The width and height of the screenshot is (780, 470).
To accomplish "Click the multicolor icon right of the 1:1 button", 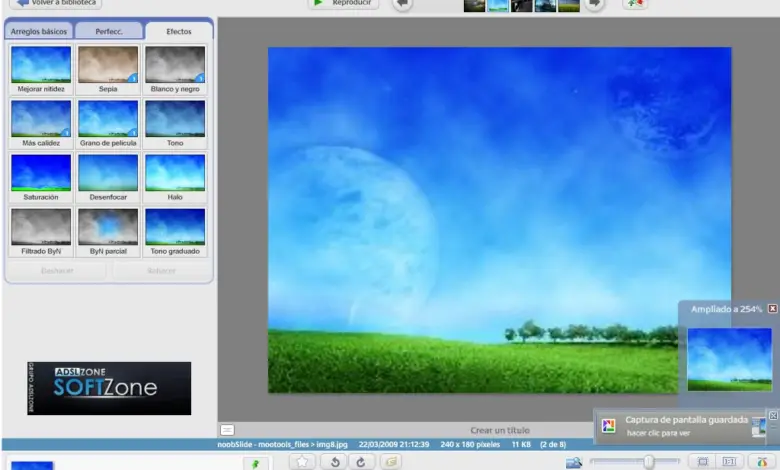I will pyautogui.click(x=762, y=462).
